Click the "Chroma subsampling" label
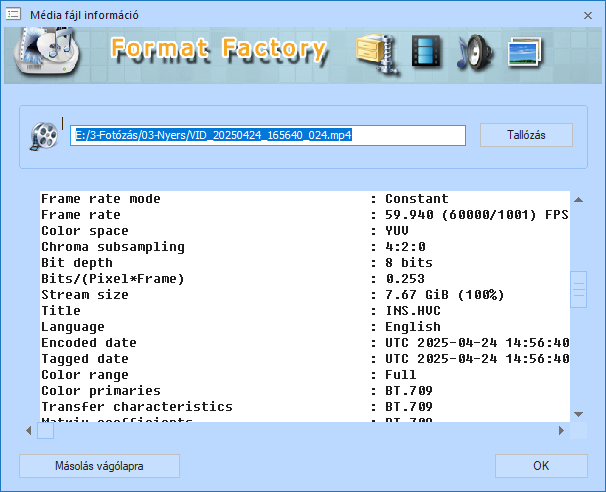 pyautogui.click(x=113, y=247)
